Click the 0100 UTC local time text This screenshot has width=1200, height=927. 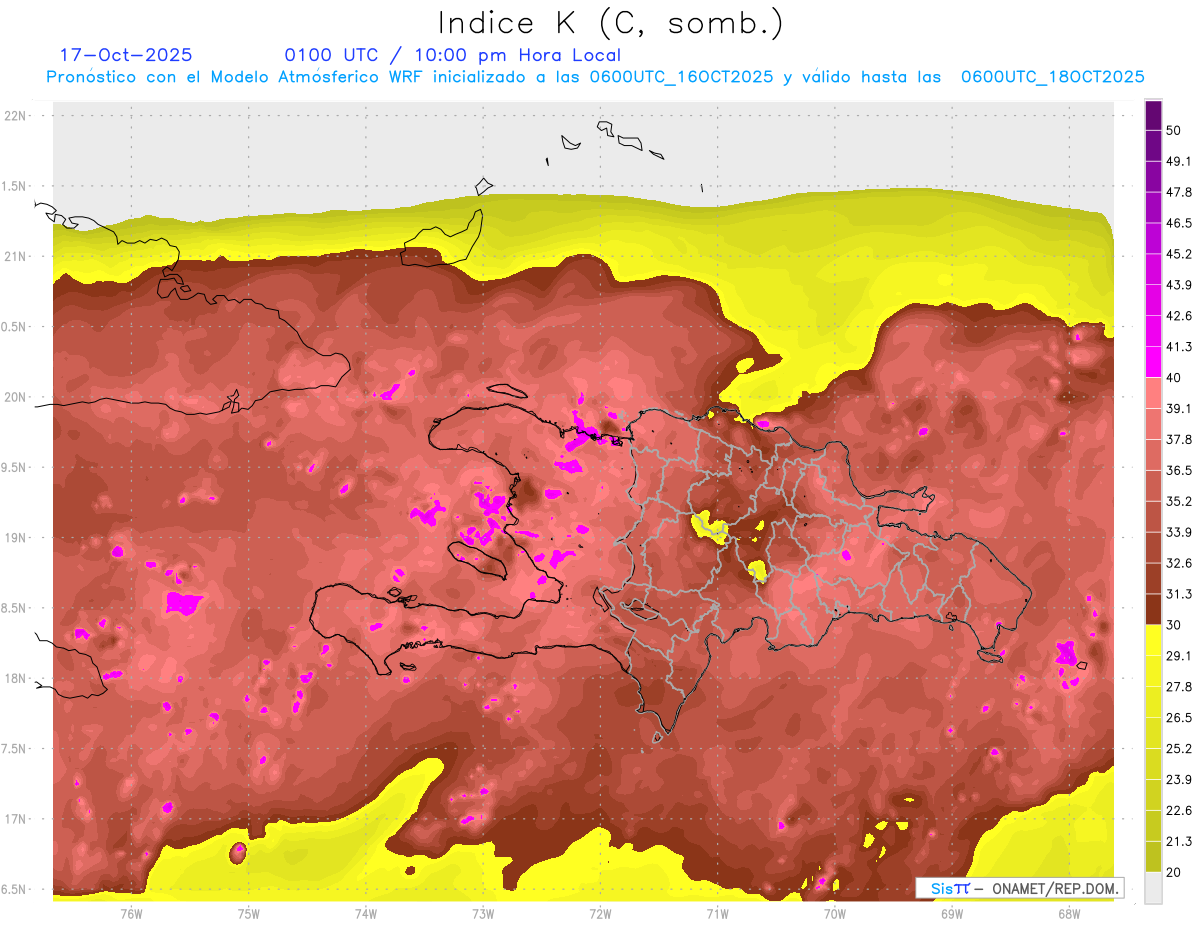452,55
